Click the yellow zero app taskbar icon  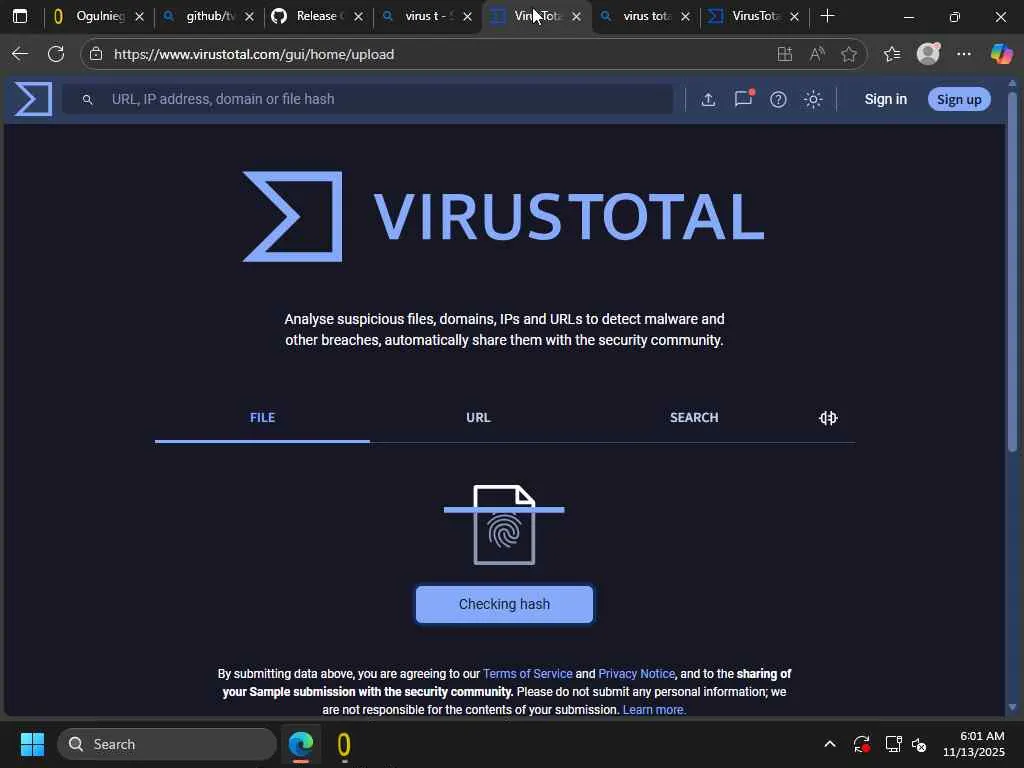coord(344,744)
